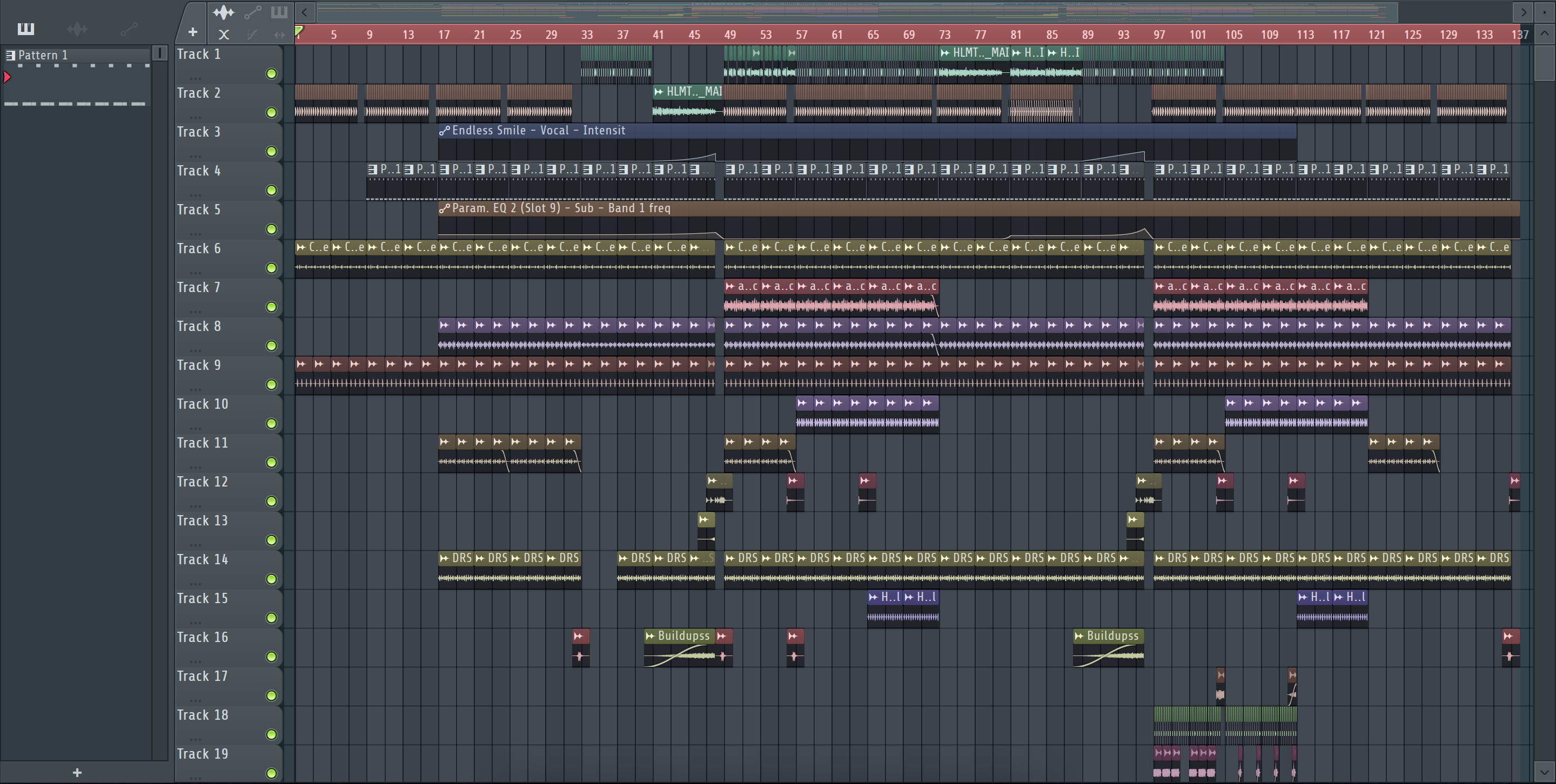Select the Param. EQ 2 Sub Band 1 freq clip
Screen dimensions: 1556x784
978,220
